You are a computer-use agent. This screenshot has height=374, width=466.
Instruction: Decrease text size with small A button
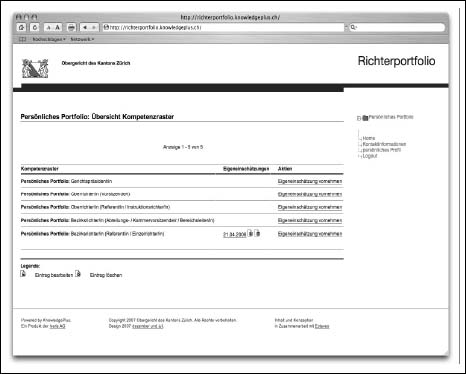coord(49,28)
